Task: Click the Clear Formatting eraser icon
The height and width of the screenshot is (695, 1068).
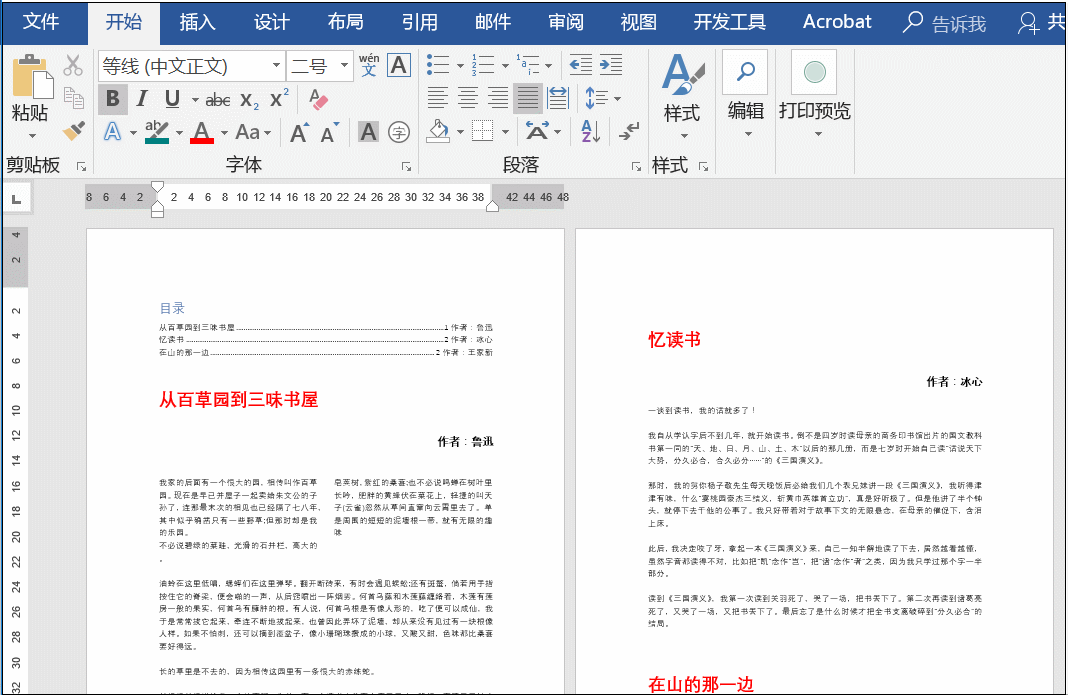Action: pos(318,99)
